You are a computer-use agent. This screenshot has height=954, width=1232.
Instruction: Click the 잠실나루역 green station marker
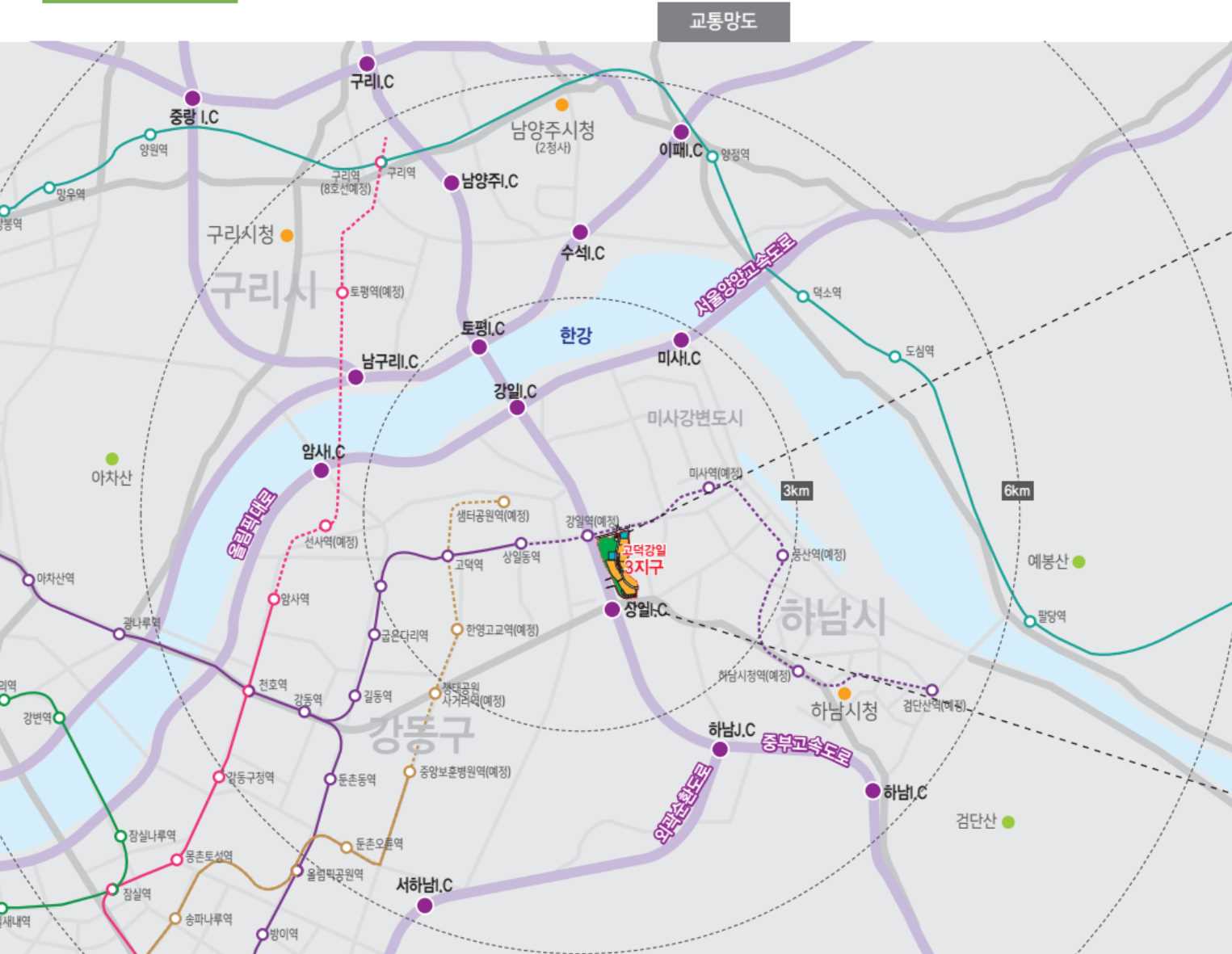[120, 836]
